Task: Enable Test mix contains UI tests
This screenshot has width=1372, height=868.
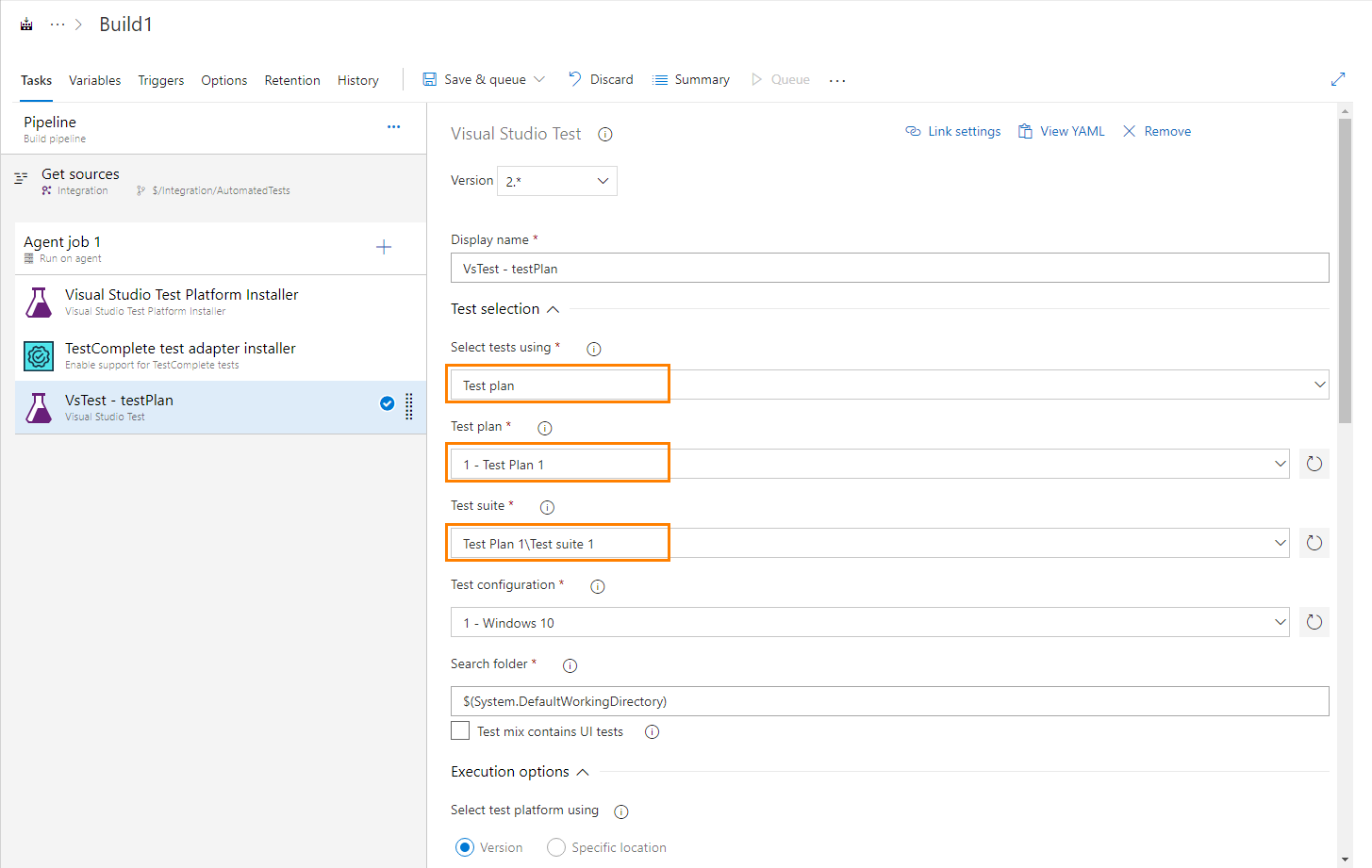Action: click(460, 730)
